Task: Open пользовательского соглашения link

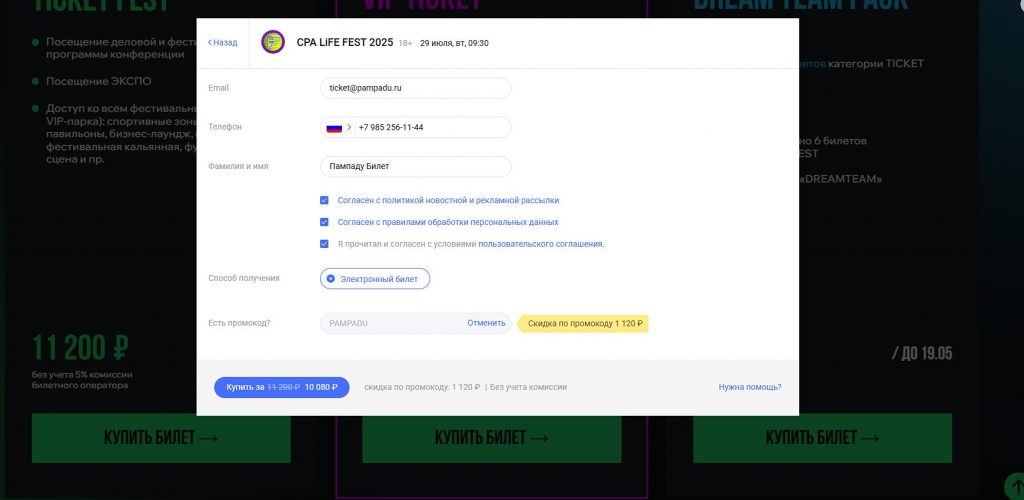Action: [x=541, y=244]
